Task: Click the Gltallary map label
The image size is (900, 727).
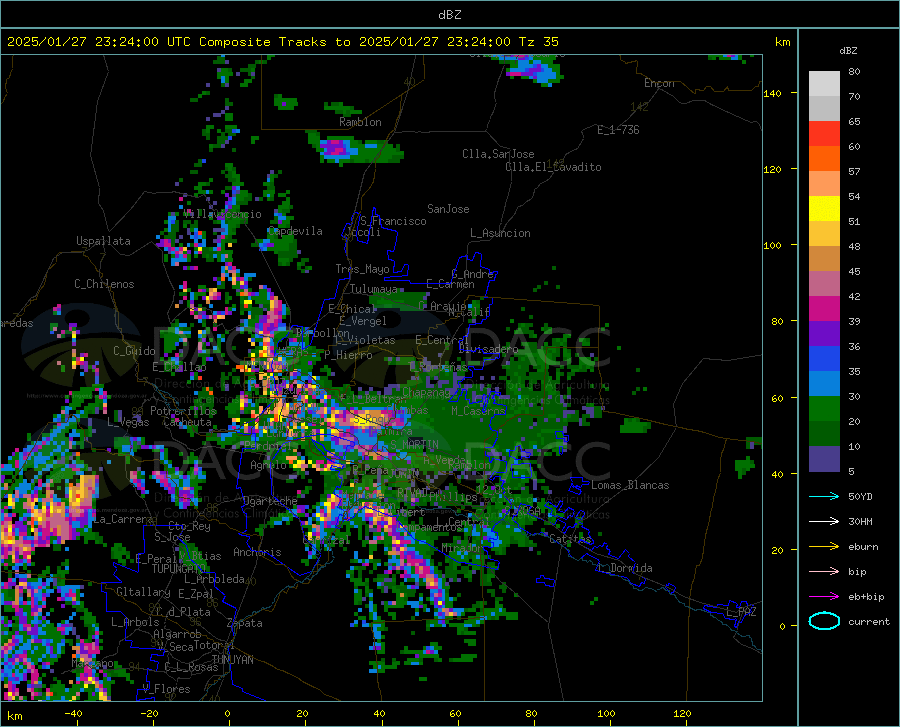Action: [143, 592]
